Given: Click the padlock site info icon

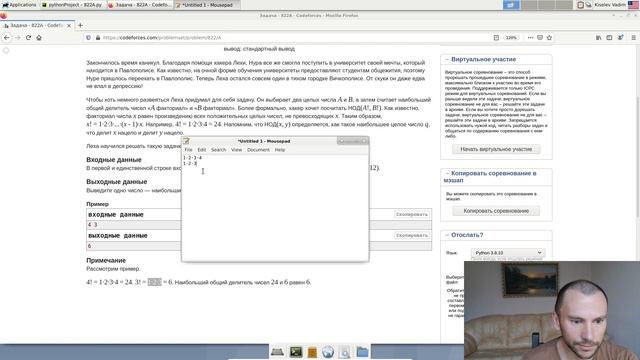Looking at the screenshot, I should pyautogui.click(x=98, y=38).
